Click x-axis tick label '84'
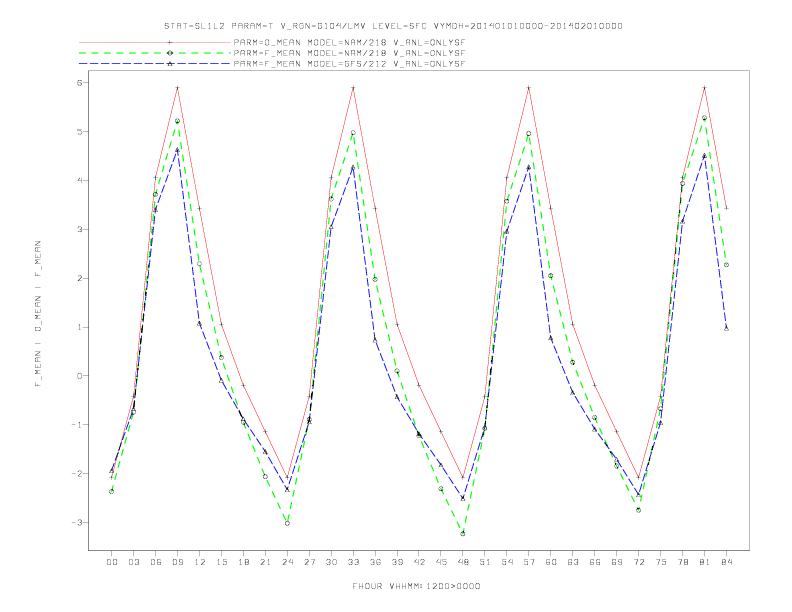This screenshot has height=612, width=792. coord(726,562)
